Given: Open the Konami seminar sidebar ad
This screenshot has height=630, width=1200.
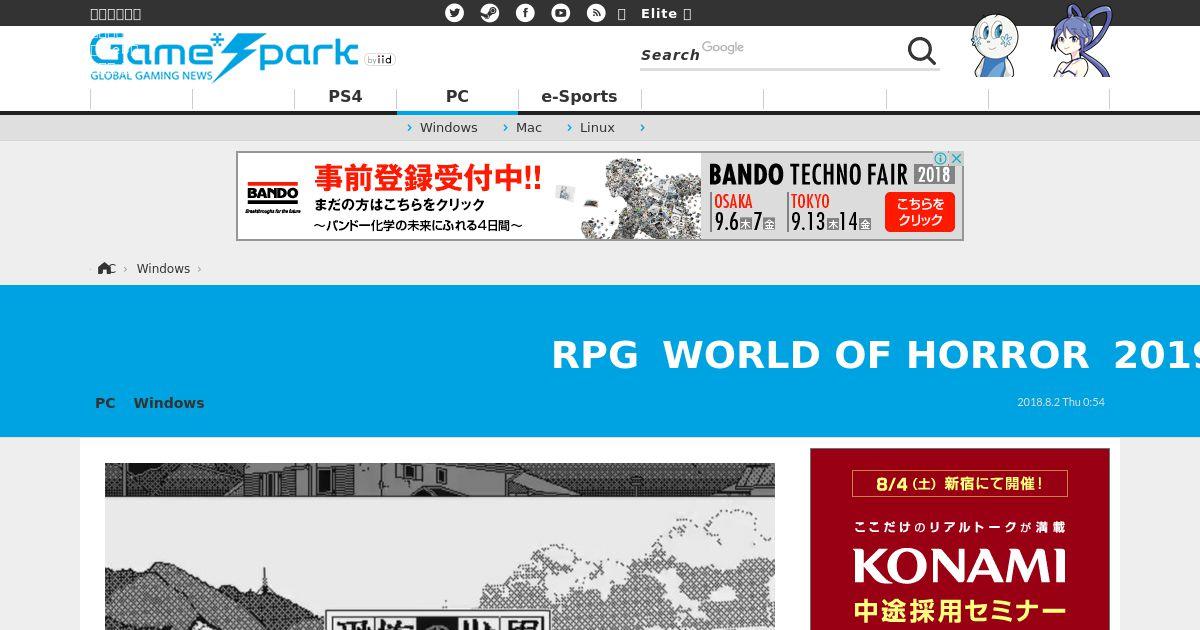Looking at the screenshot, I should tap(960, 539).
